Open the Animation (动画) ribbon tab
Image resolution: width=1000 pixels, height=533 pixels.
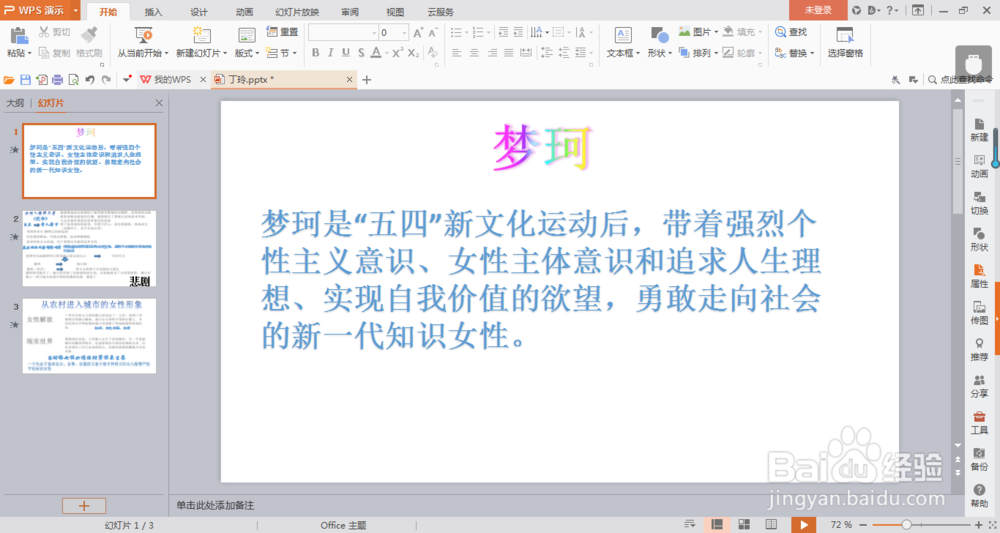pyautogui.click(x=244, y=11)
